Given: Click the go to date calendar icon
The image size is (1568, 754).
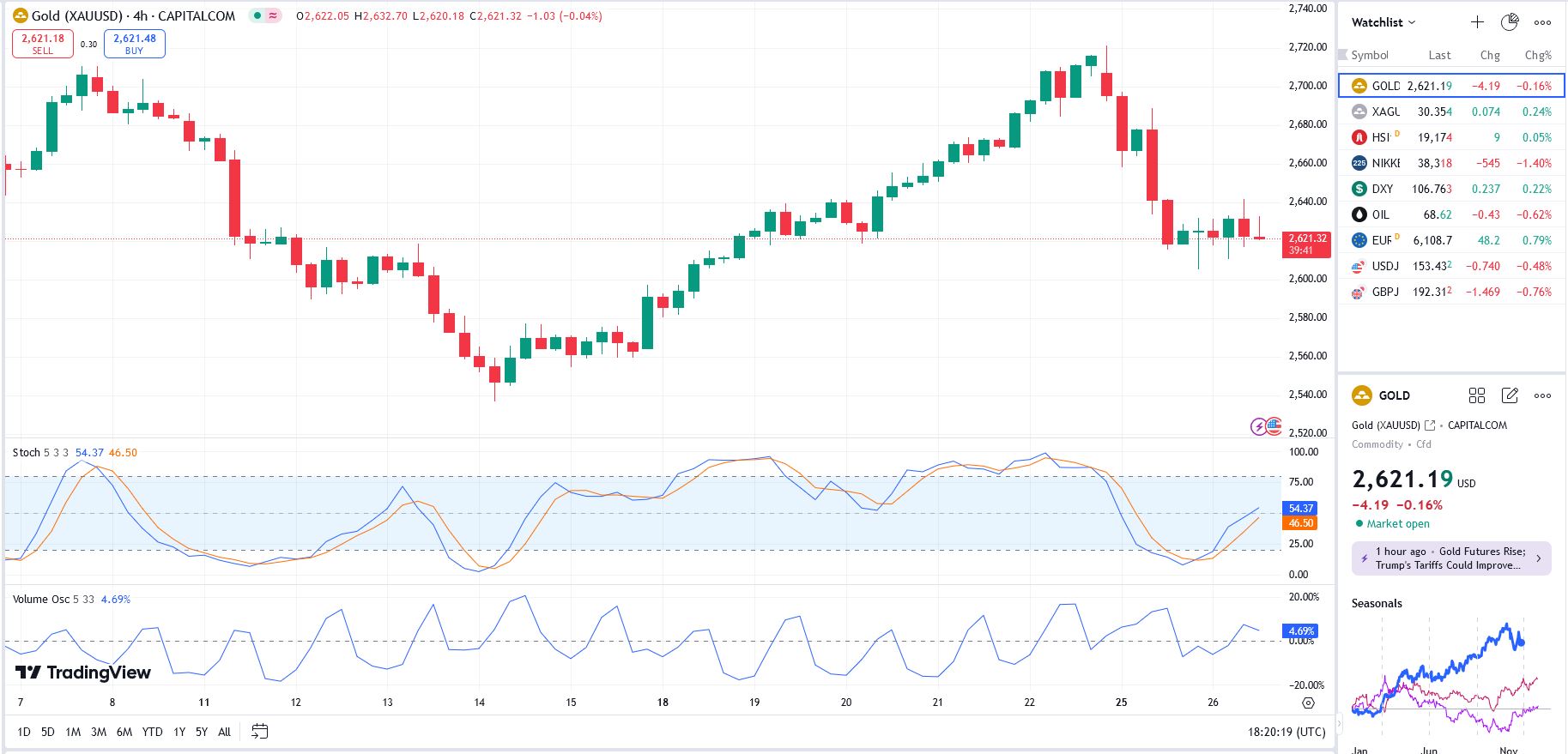Looking at the screenshot, I should click(x=259, y=732).
